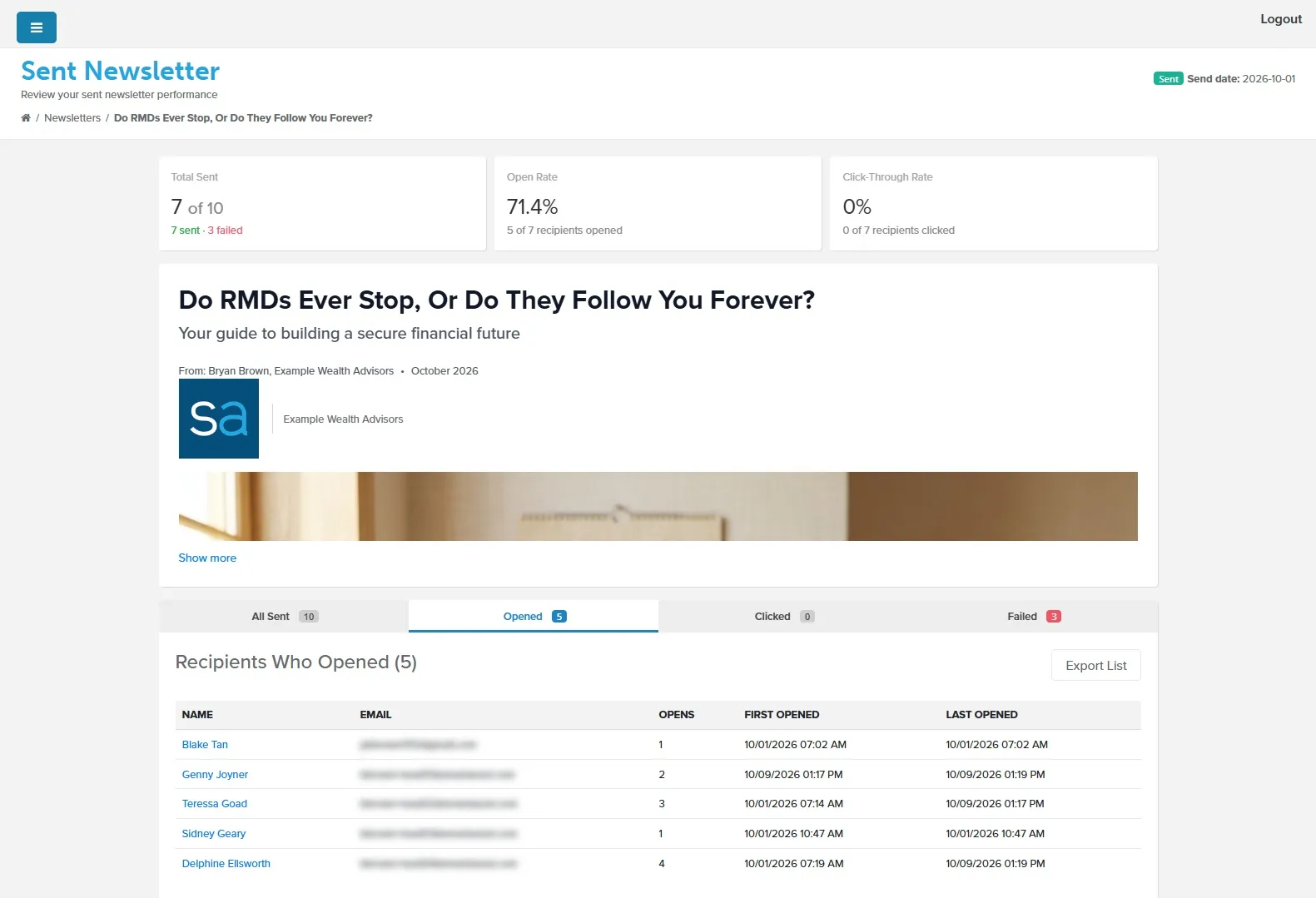Export the recipients list

(1096, 666)
